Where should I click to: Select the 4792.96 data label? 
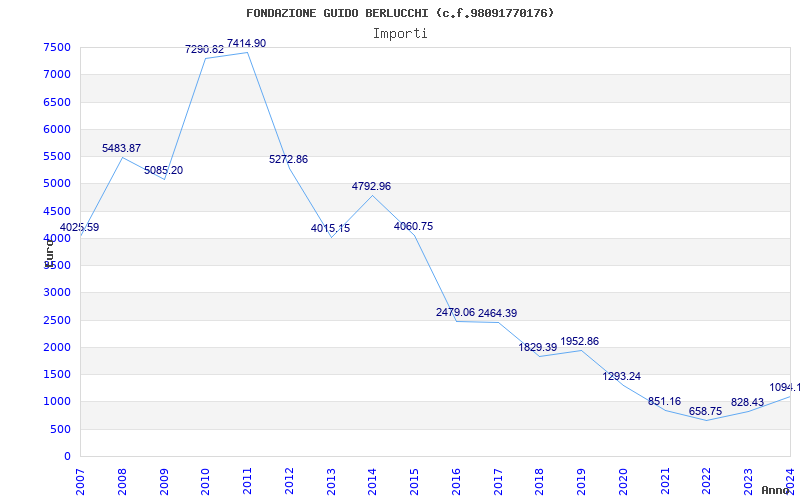coord(371,186)
